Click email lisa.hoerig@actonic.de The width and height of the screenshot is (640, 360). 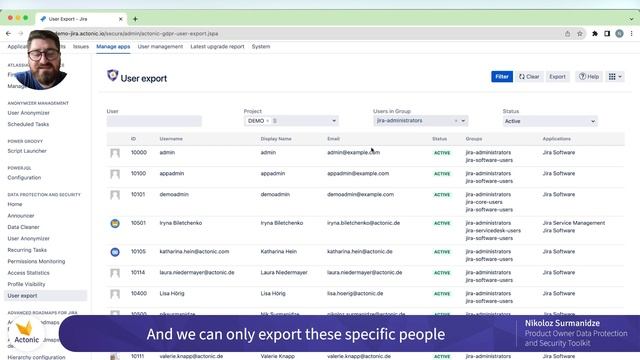355,293
